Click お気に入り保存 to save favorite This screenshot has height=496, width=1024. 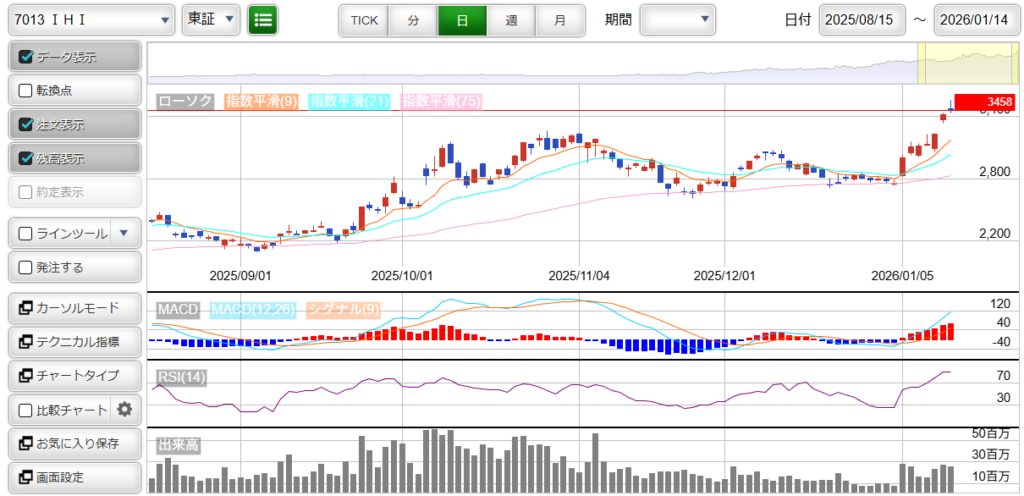pos(74,443)
